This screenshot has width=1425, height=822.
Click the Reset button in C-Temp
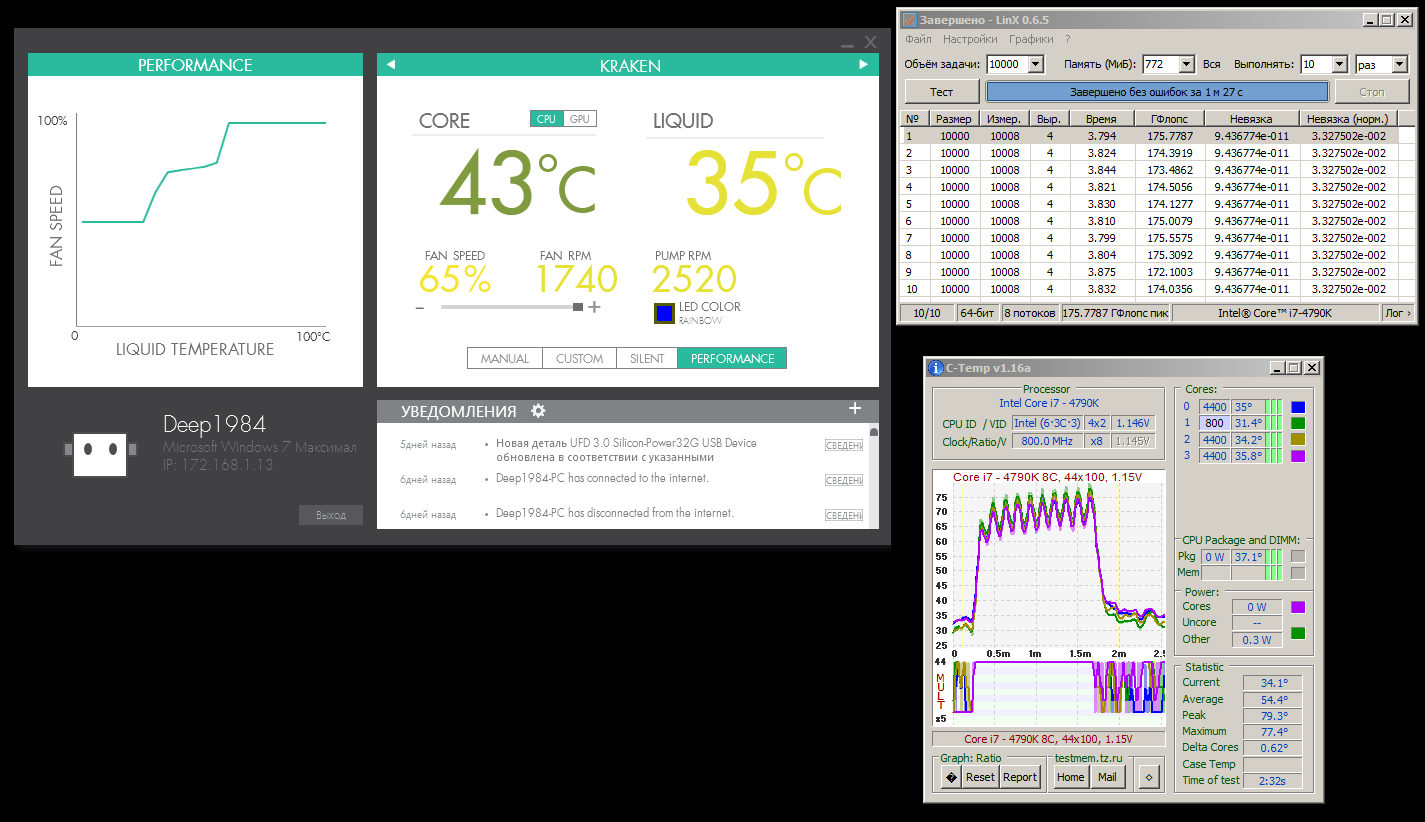980,777
